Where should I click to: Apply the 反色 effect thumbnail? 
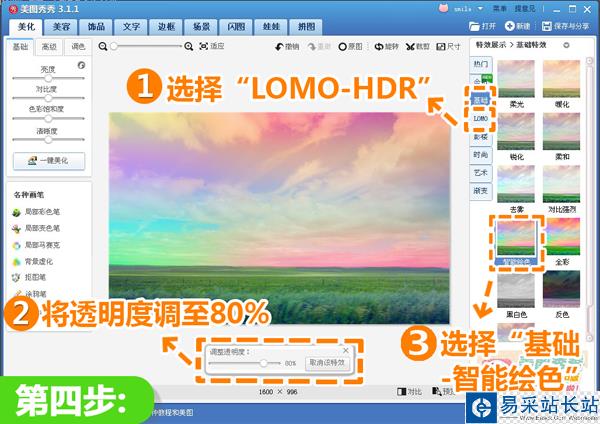[561, 289]
